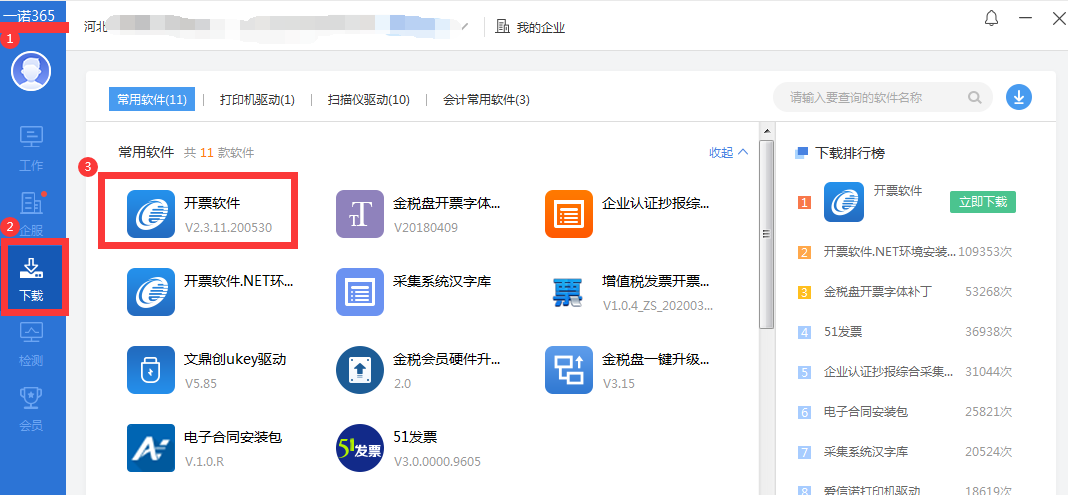1068x495 pixels.
Task: Open the 我的企业 link
Action: pyautogui.click(x=531, y=27)
